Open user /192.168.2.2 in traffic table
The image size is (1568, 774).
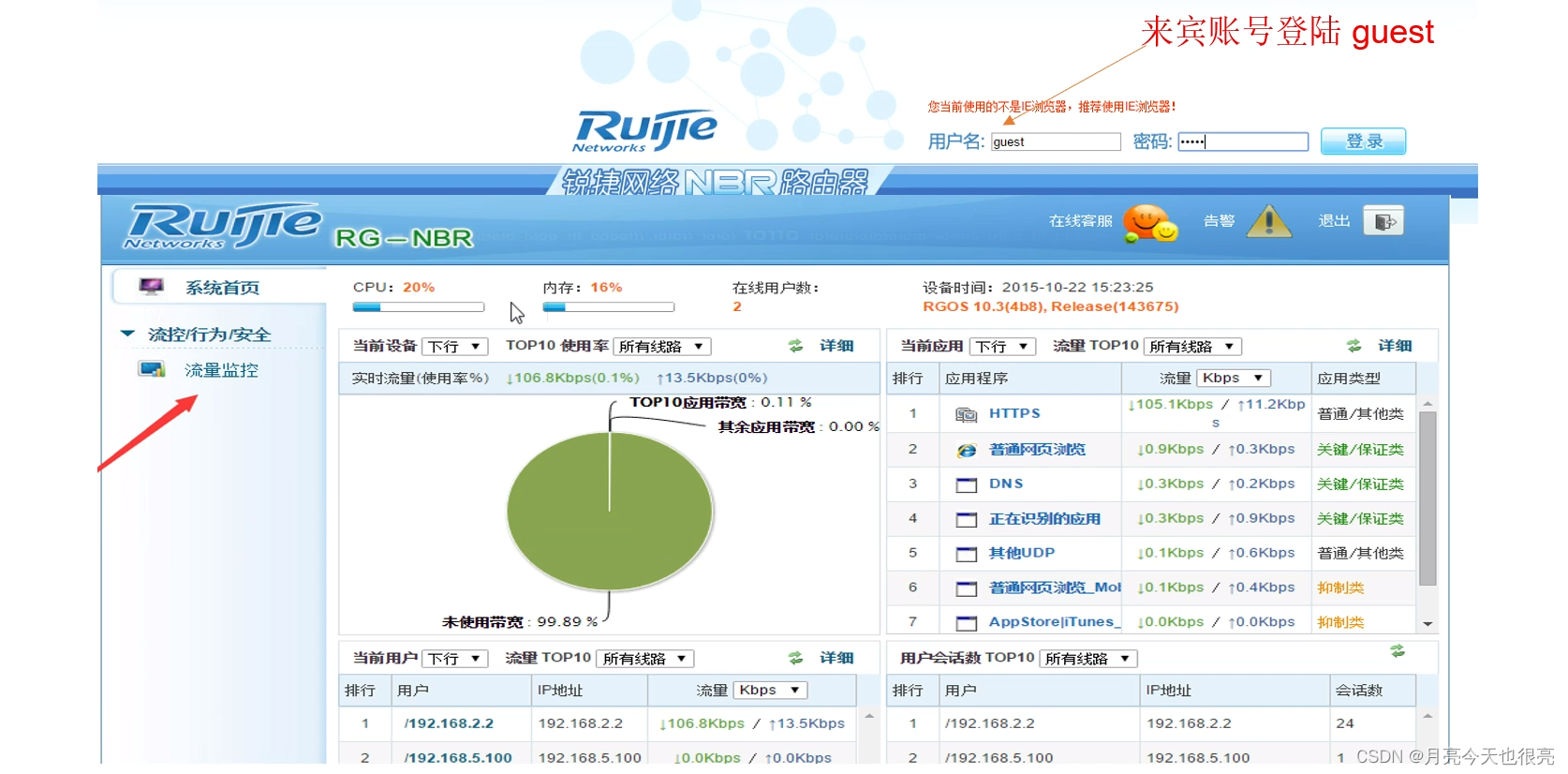tap(449, 723)
